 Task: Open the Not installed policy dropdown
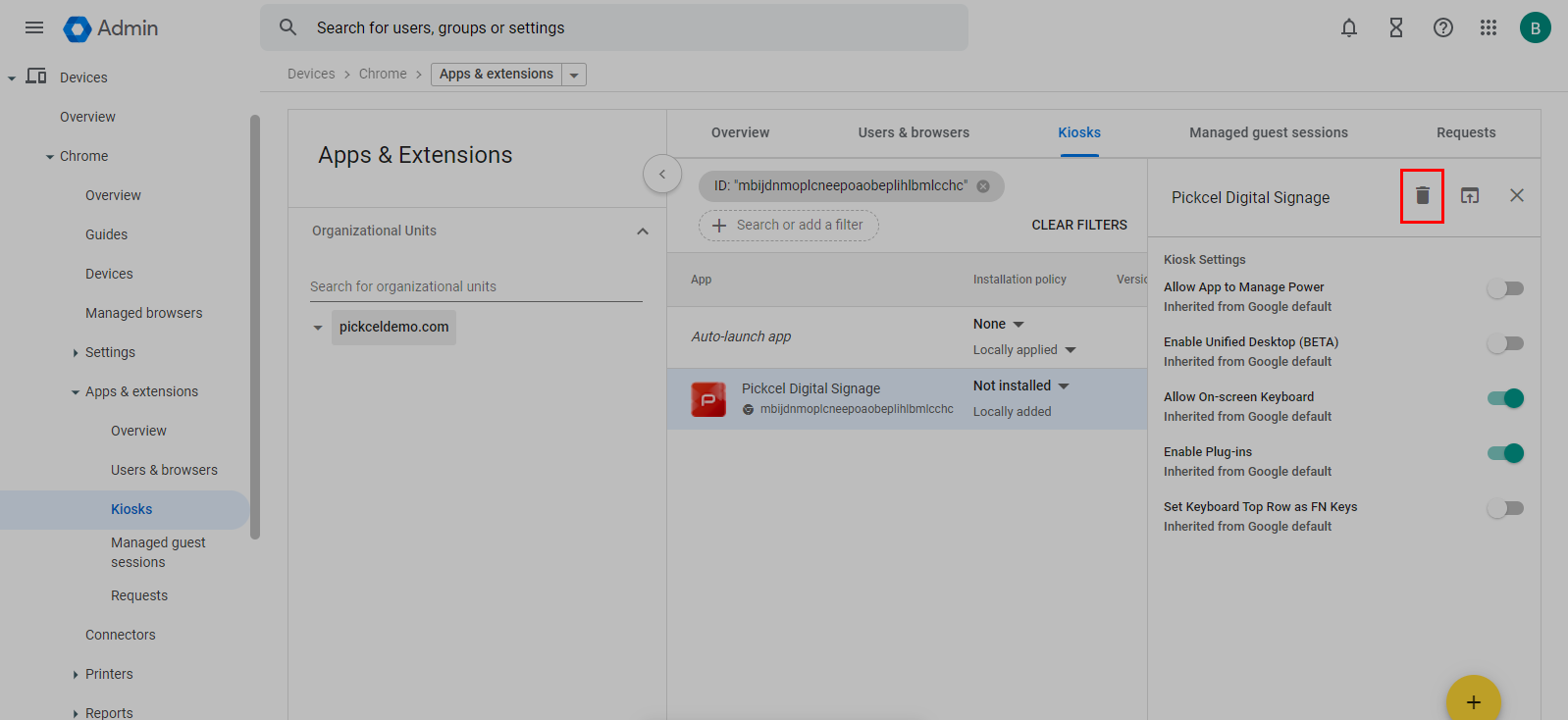(1021, 386)
